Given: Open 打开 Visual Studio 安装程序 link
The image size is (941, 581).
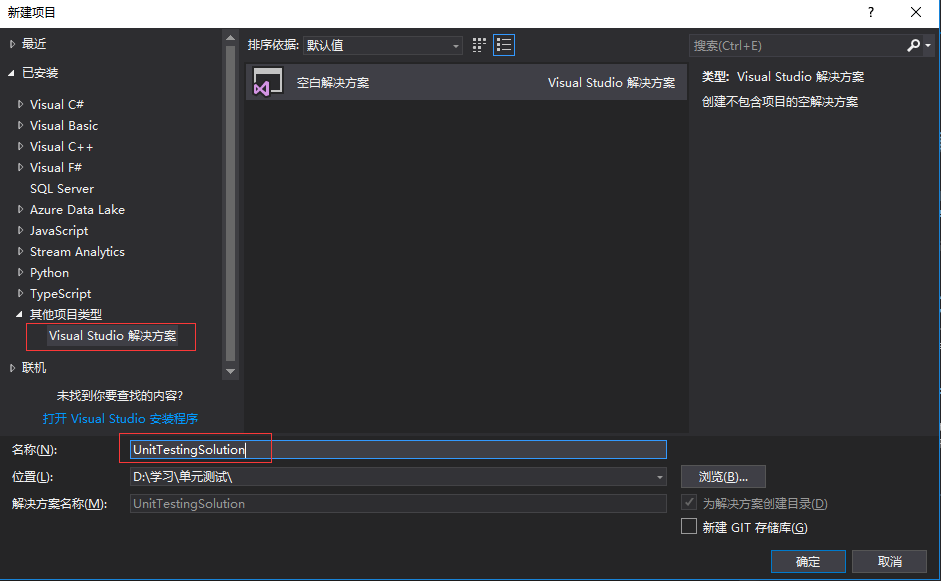Looking at the screenshot, I should point(120,418).
